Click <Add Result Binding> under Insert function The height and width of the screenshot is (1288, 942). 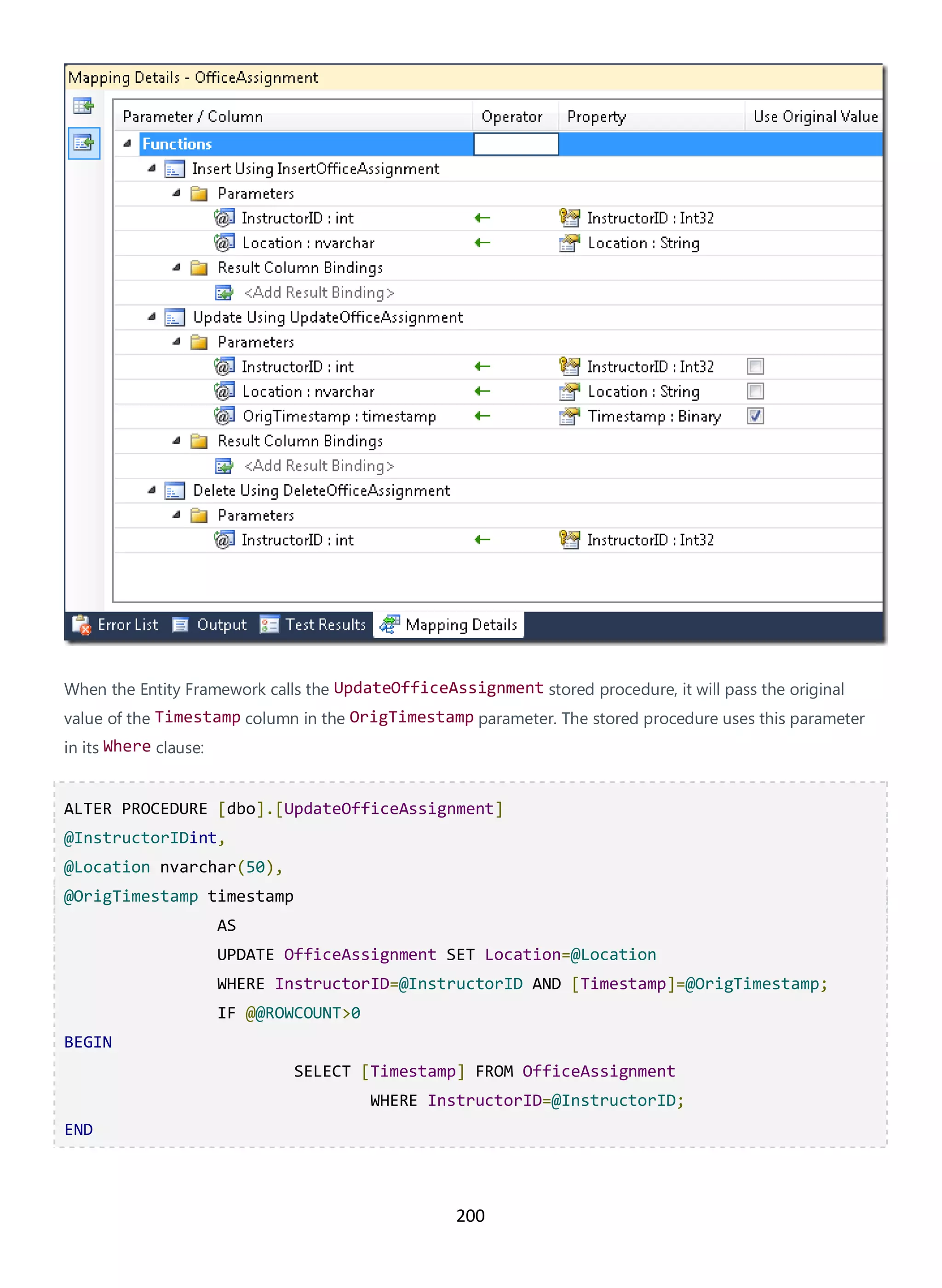pyautogui.click(x=319, y=293)
